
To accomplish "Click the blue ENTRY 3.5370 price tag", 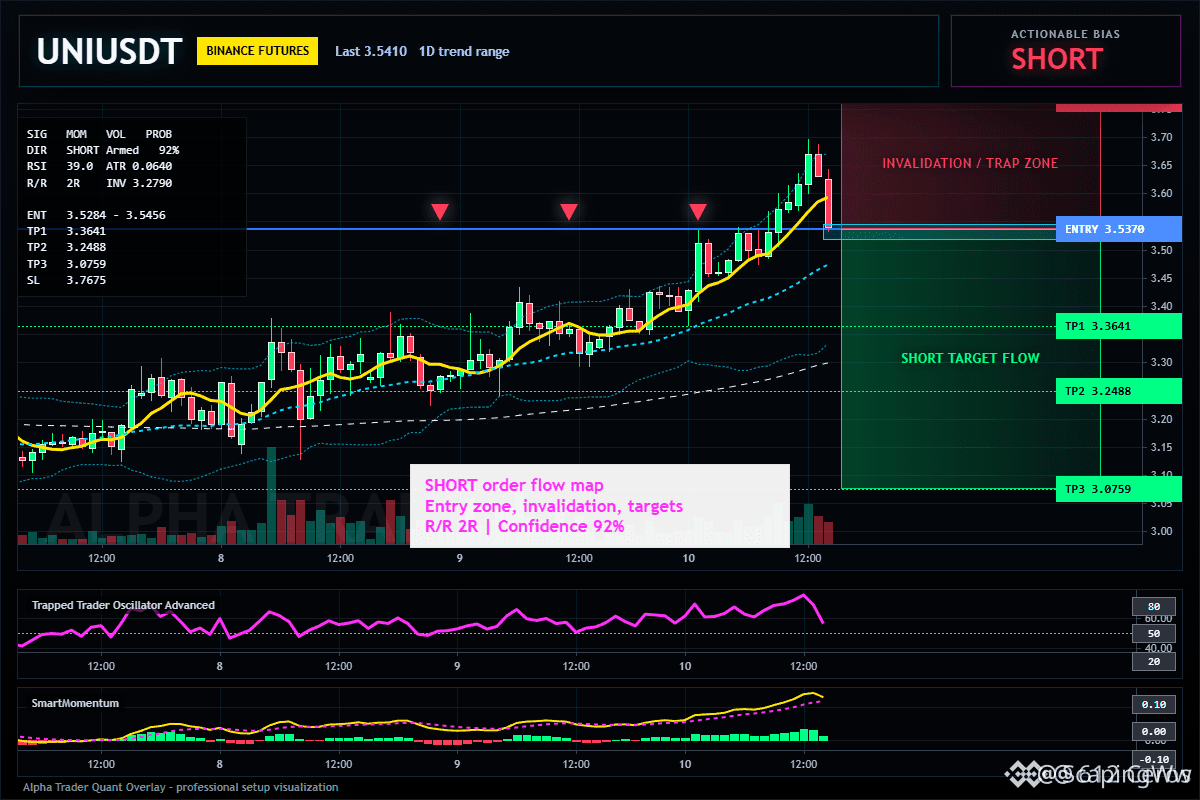I will coord(1118,229).
